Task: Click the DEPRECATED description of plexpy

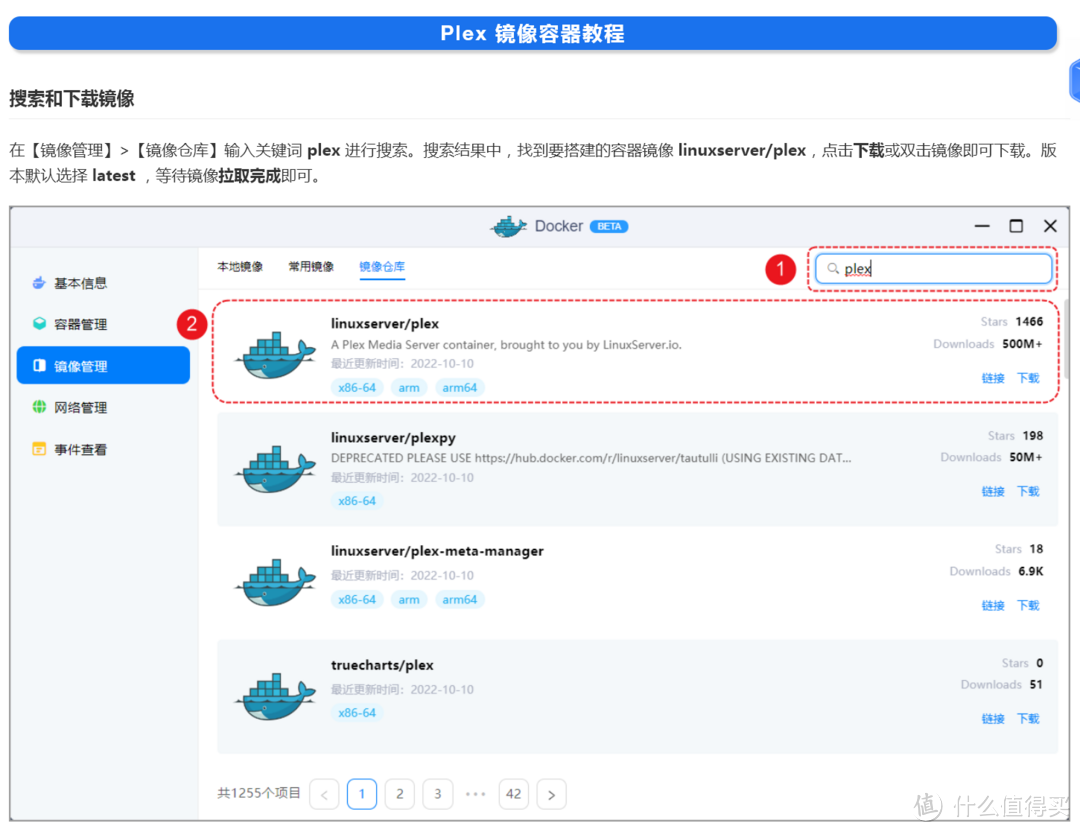Action: pyautogui.click(x=591, y=458)
